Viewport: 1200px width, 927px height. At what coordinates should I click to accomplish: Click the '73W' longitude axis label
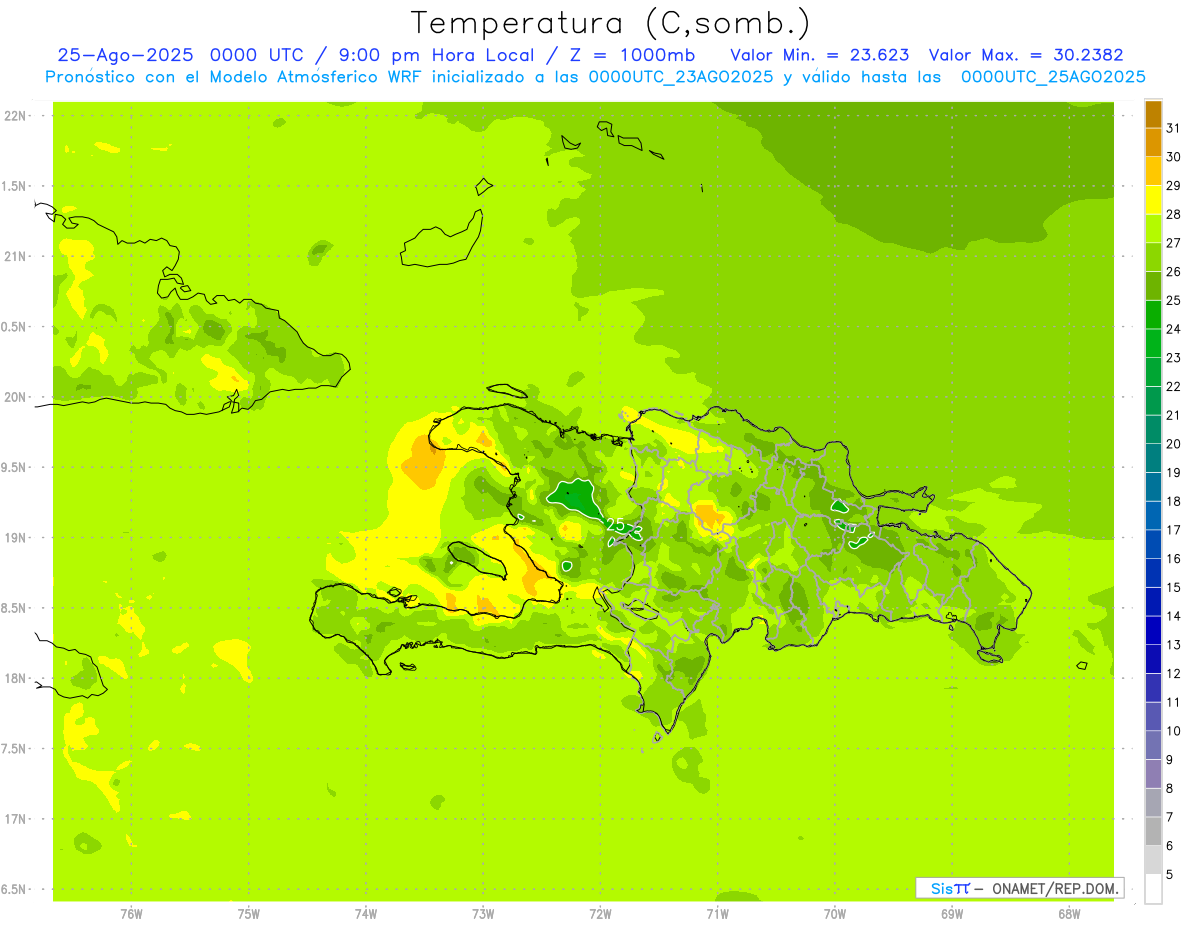483,914
